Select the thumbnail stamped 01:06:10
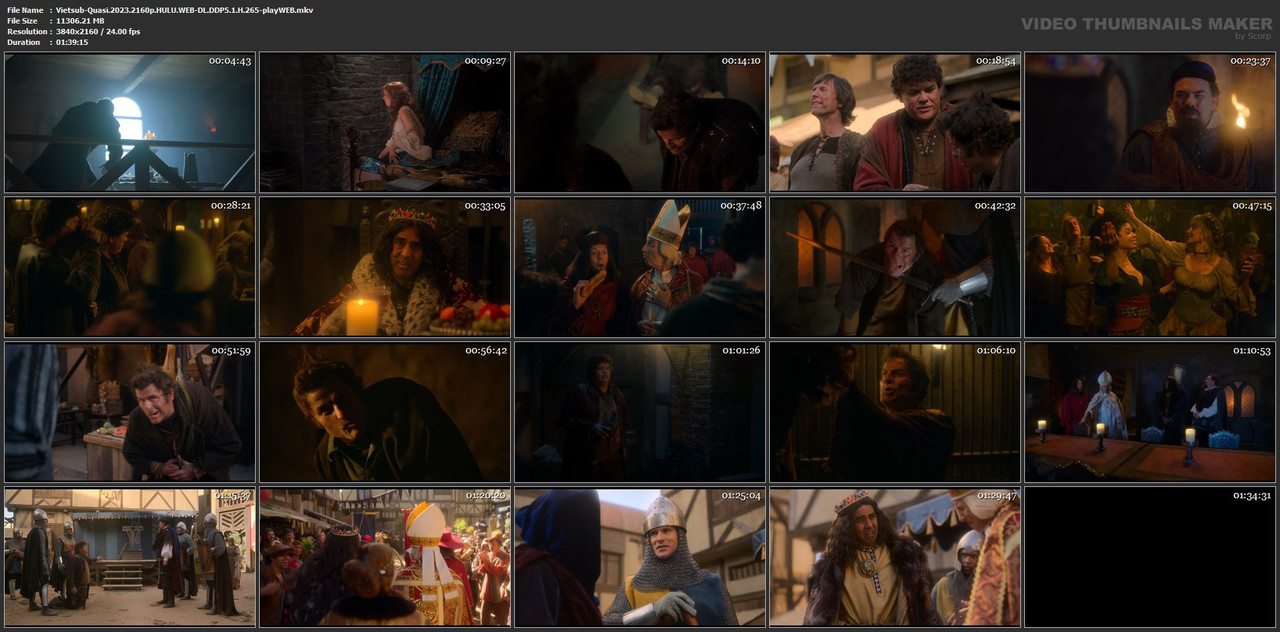This screenshot has height=632, width=1280. [x=895, y=412]
